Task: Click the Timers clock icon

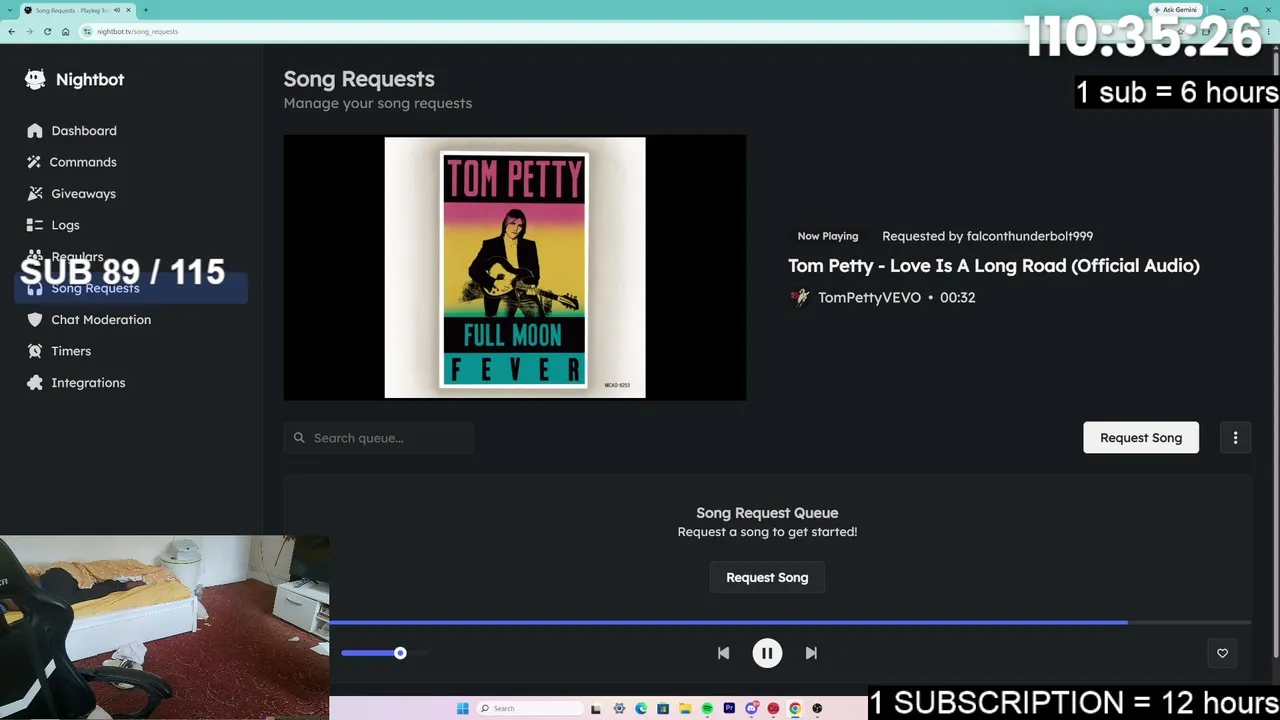Action: click(x=35, y=351)
